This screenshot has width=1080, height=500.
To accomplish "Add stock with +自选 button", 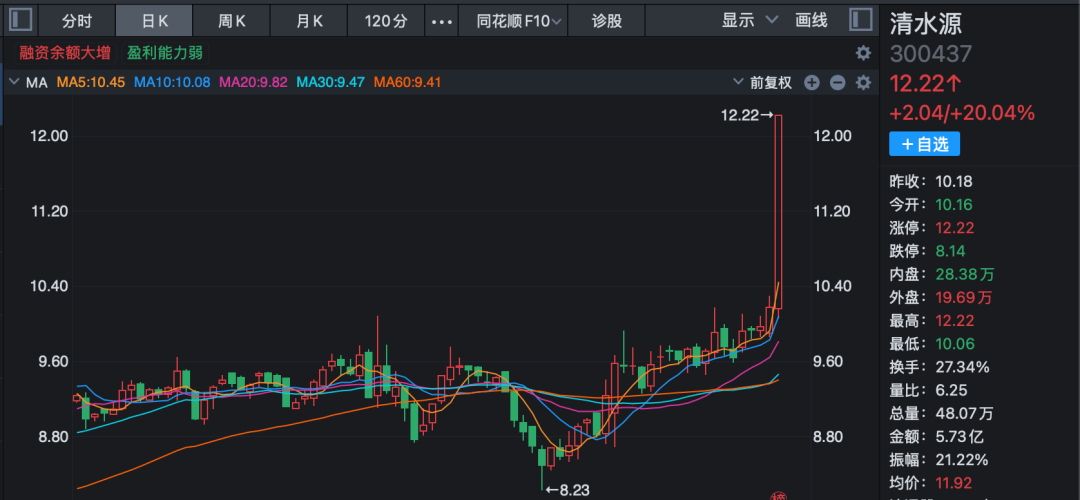I will point(924,144).
